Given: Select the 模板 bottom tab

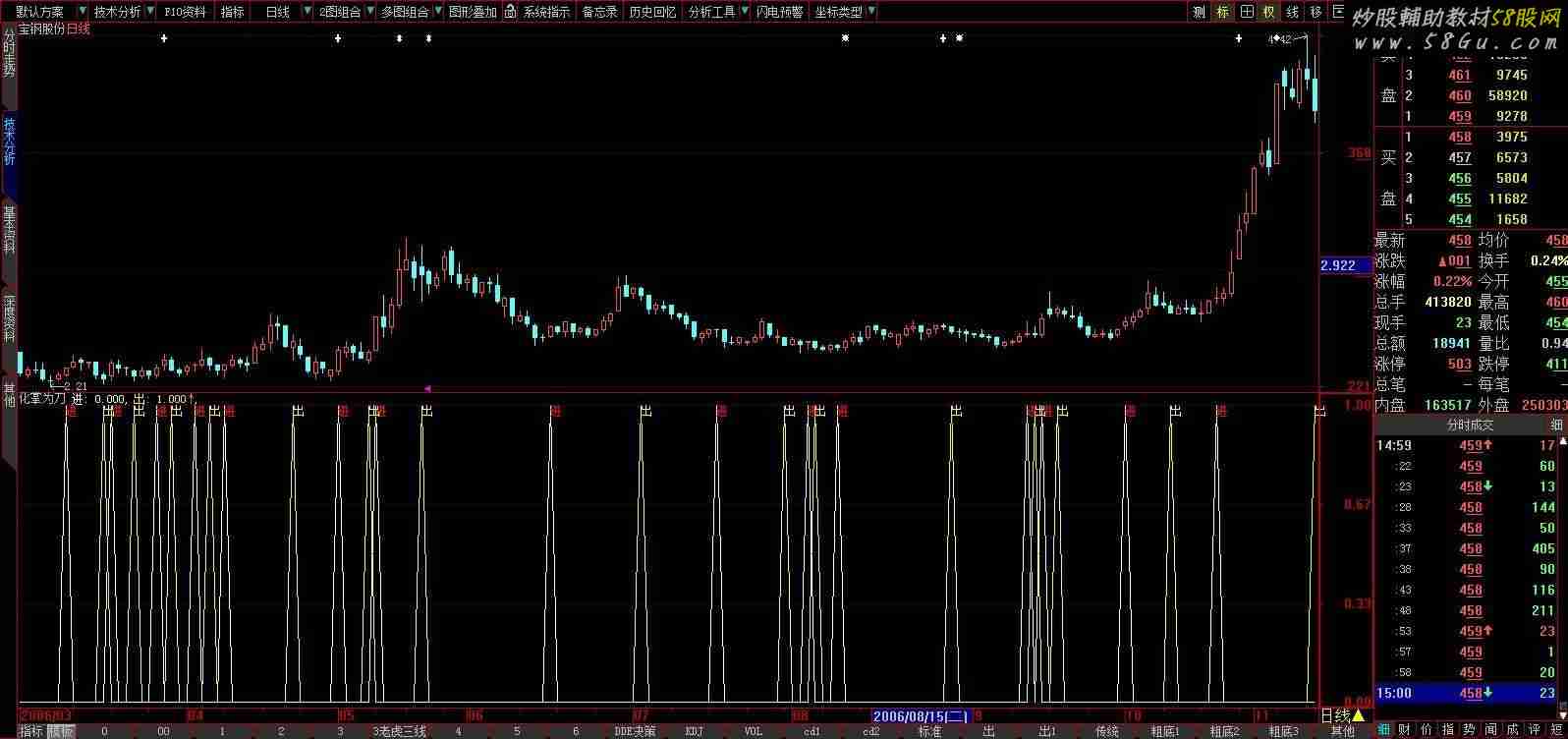Looking at the screenshot, I should [61, 731].
